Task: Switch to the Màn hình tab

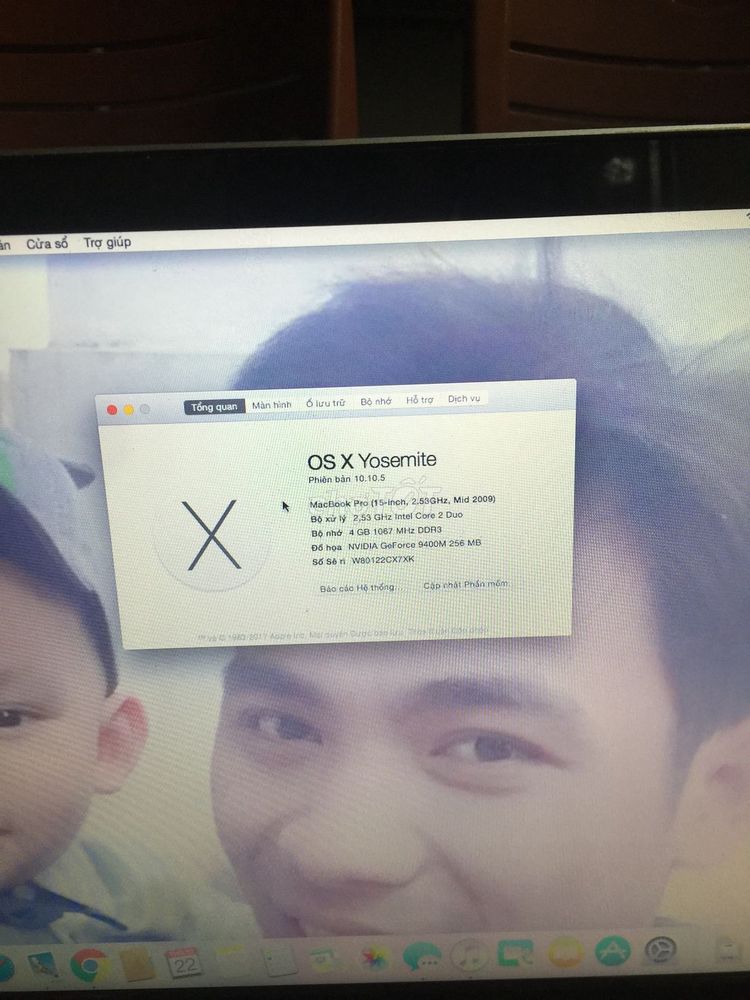Action: click(x=272, y=405)
